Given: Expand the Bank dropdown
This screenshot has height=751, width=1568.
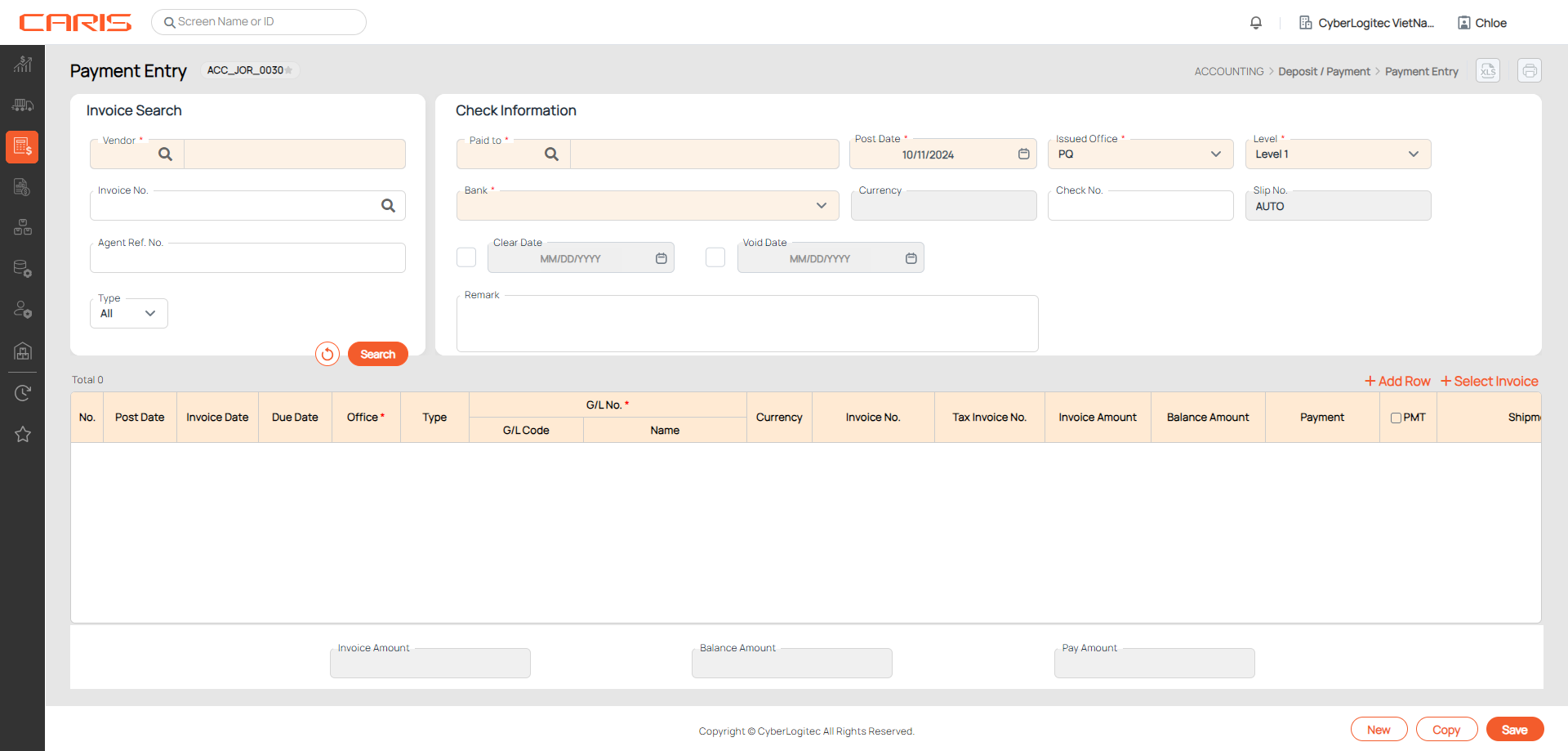Looking at the screenshot, I should point(821,206).
